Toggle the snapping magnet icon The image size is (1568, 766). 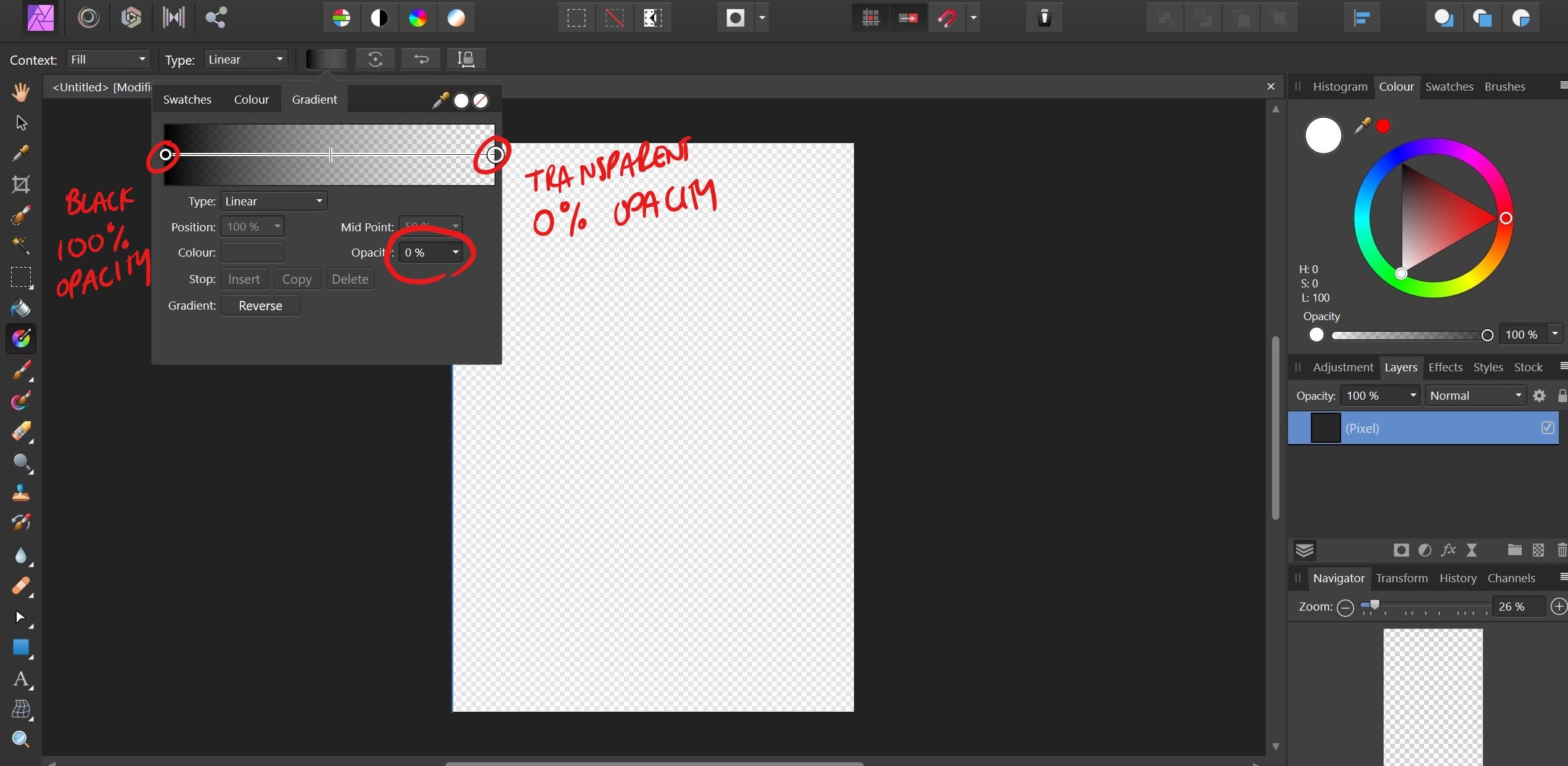click(947, 18)
